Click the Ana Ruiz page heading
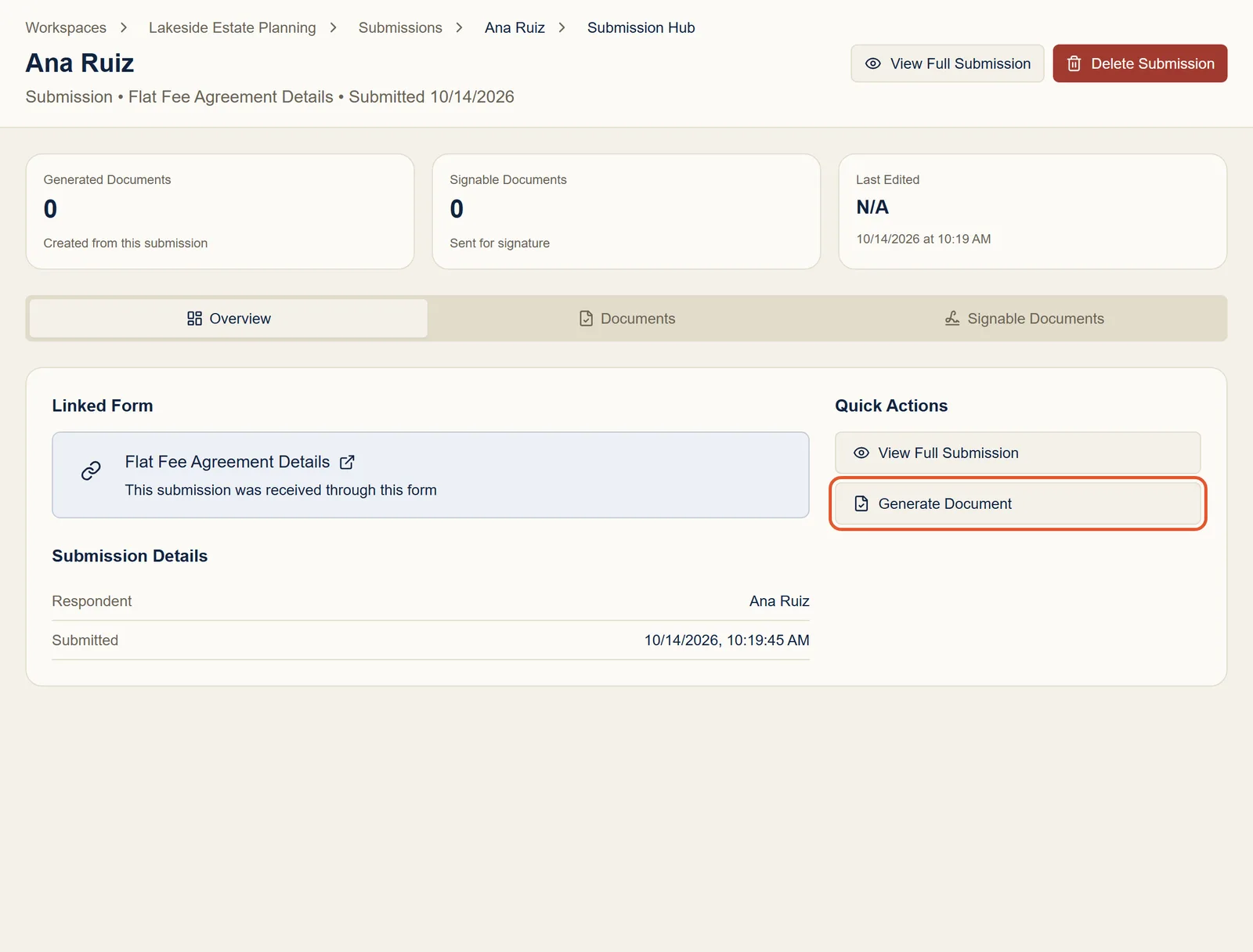The width and height of the screenshot is (1253, 952). tap(80, 63)
